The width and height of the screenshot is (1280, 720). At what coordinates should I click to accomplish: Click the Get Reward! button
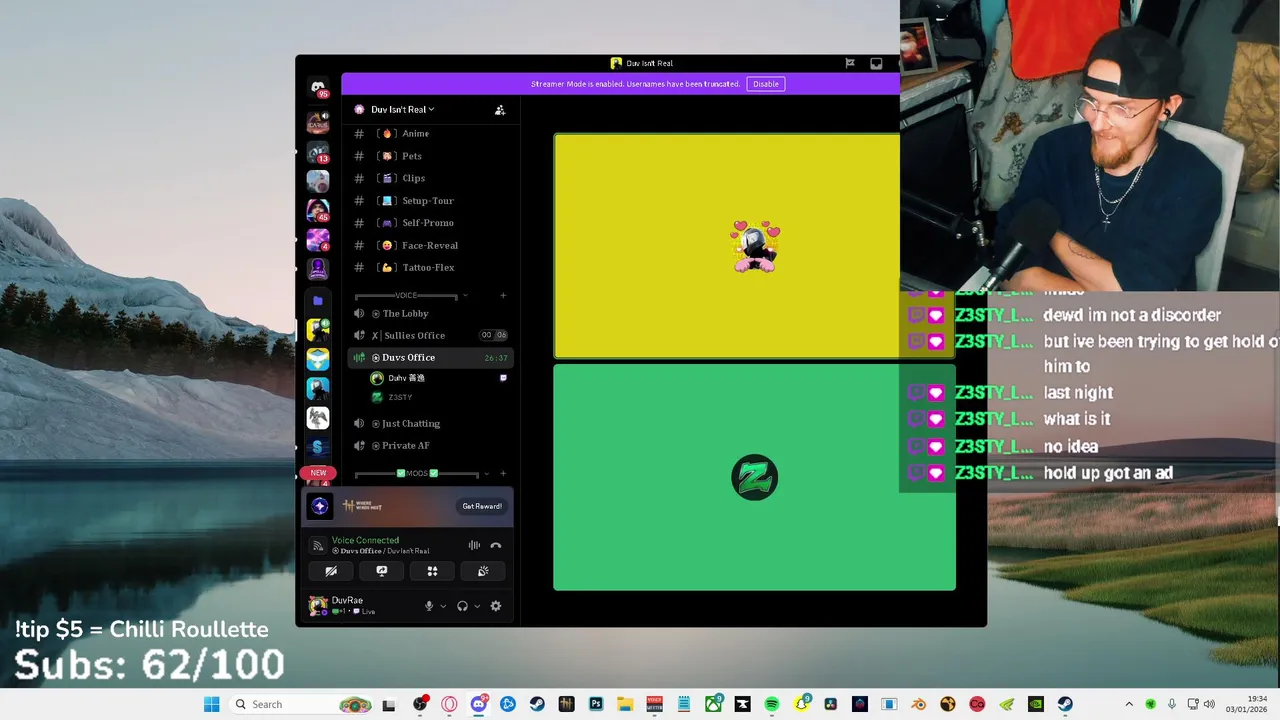click(x=482, y=506)
